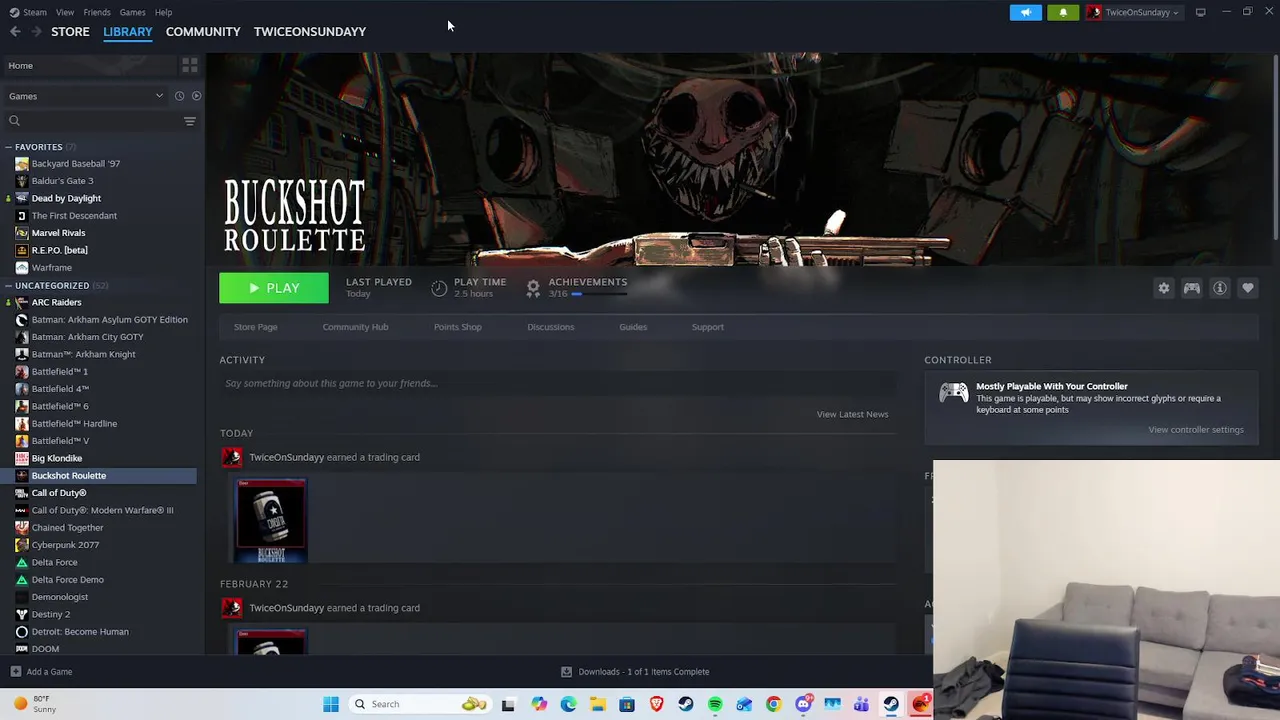Select Big Klondike in library
Screen dimensions: 1280x720
(57, 458)
